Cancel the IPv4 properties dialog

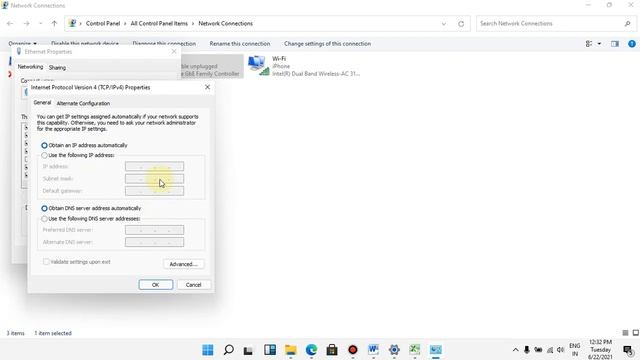click(193, 285)
